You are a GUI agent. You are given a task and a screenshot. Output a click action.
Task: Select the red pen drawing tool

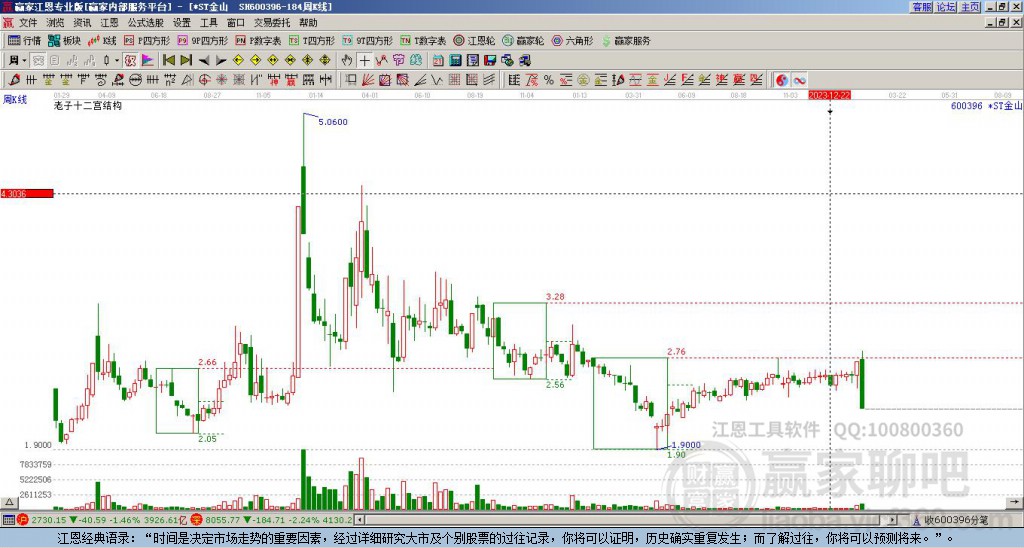click(x=14, y=80)
